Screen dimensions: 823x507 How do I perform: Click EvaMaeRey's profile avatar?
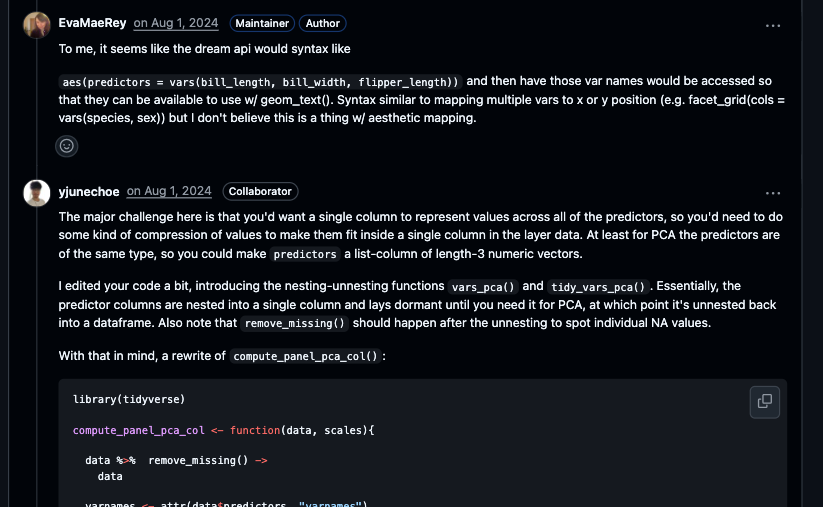[37, 24]
